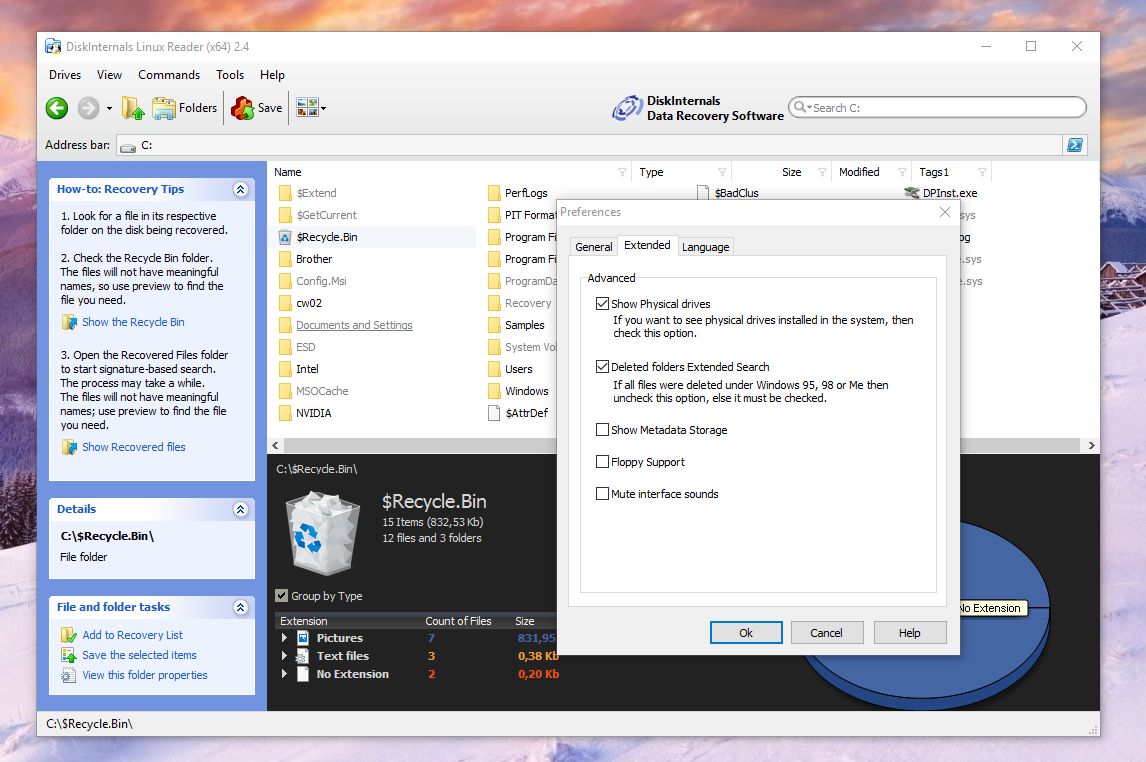Click the grey Forward arrow
Viewport: 1146px width, 762px height.
(88, 108)
